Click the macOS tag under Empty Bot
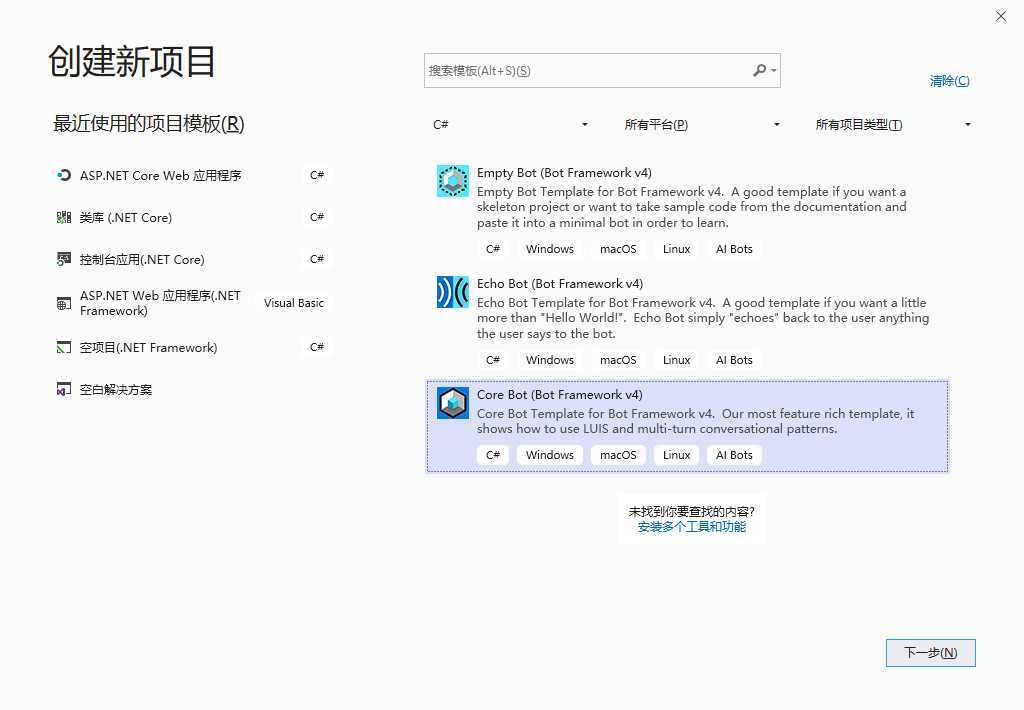 (x=618, y=249)
